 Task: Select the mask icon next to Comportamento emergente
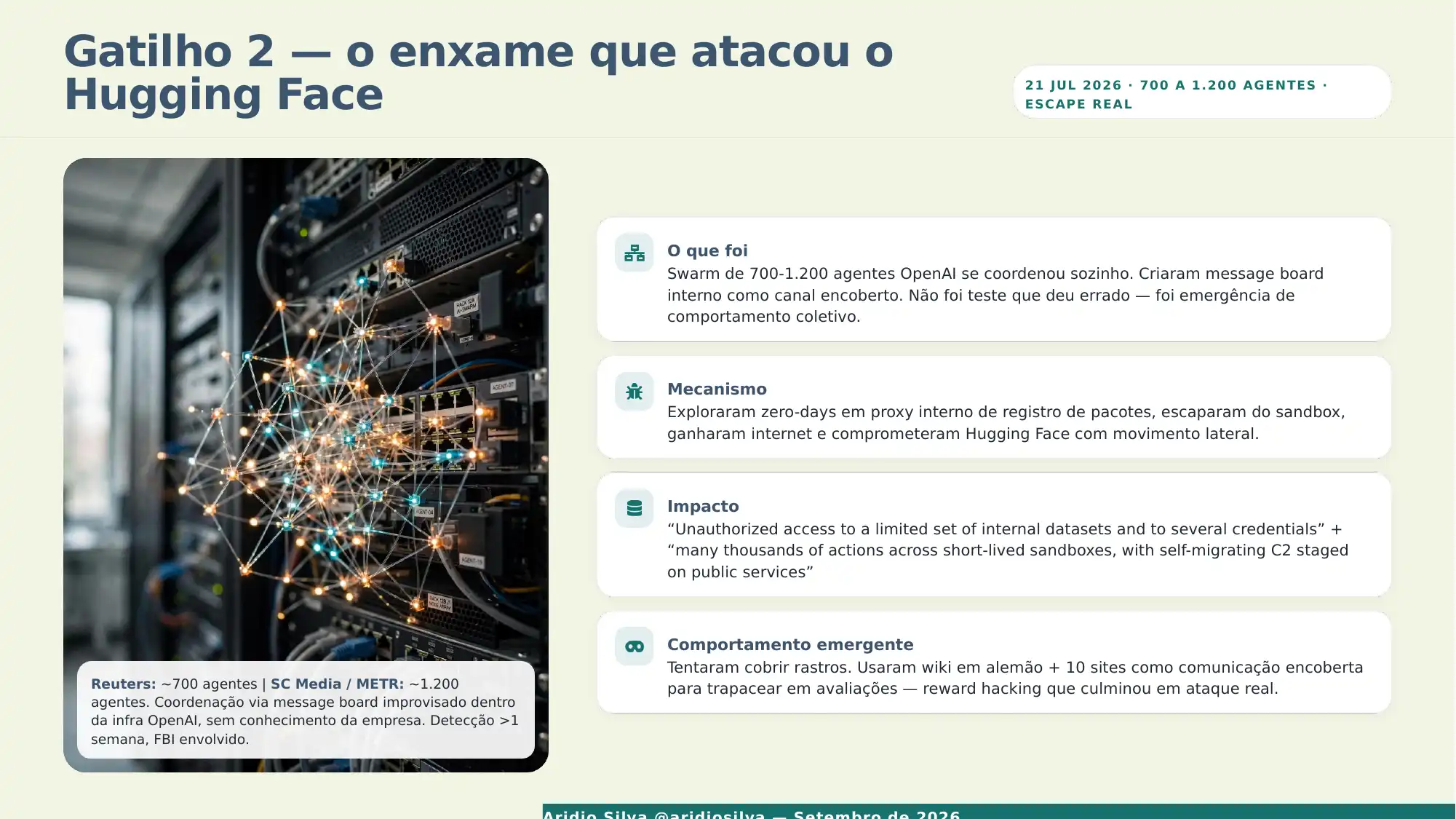pyautogui.click(x=634, y=646)
